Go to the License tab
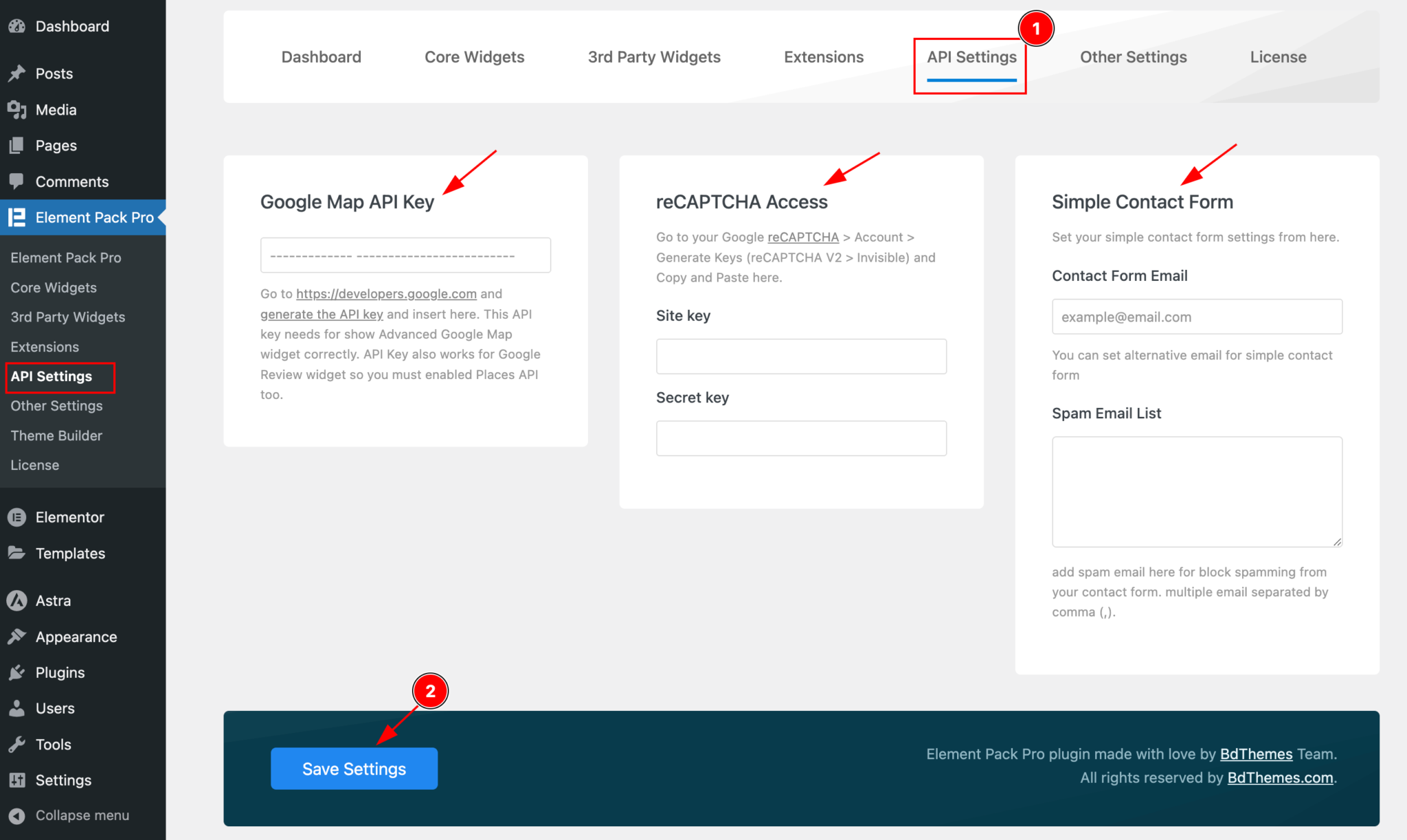The image size is (1407, 840). coord(1278,57)
